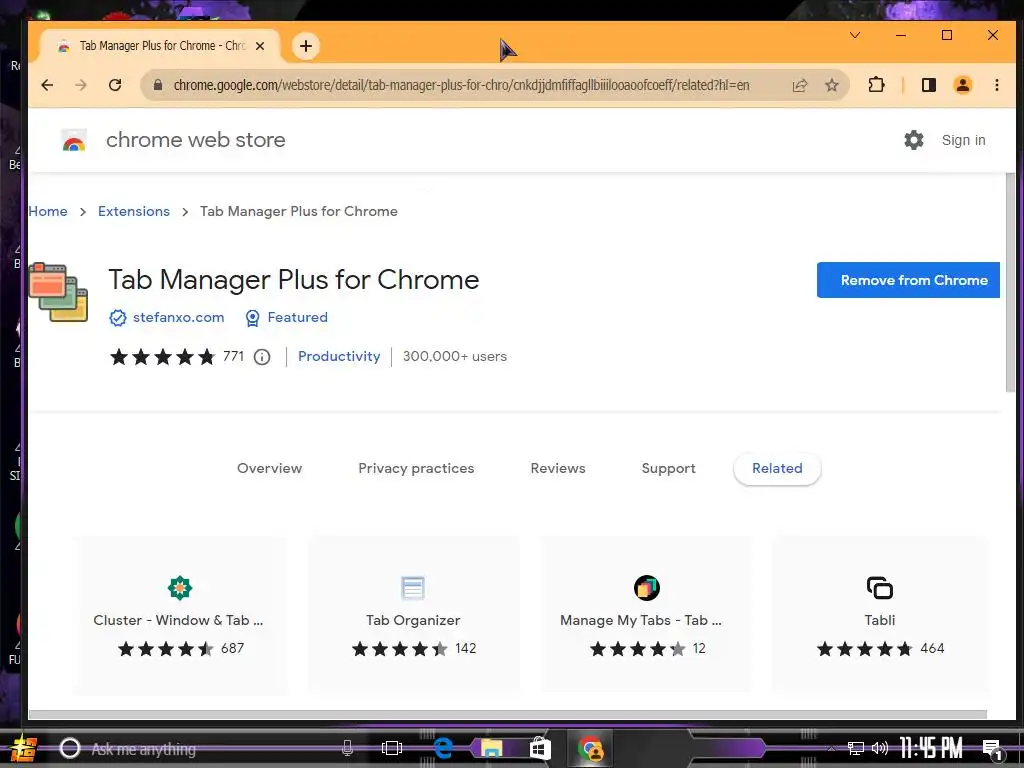Click Remove from Chrome button
The image size is (1024, 768).
908,280
